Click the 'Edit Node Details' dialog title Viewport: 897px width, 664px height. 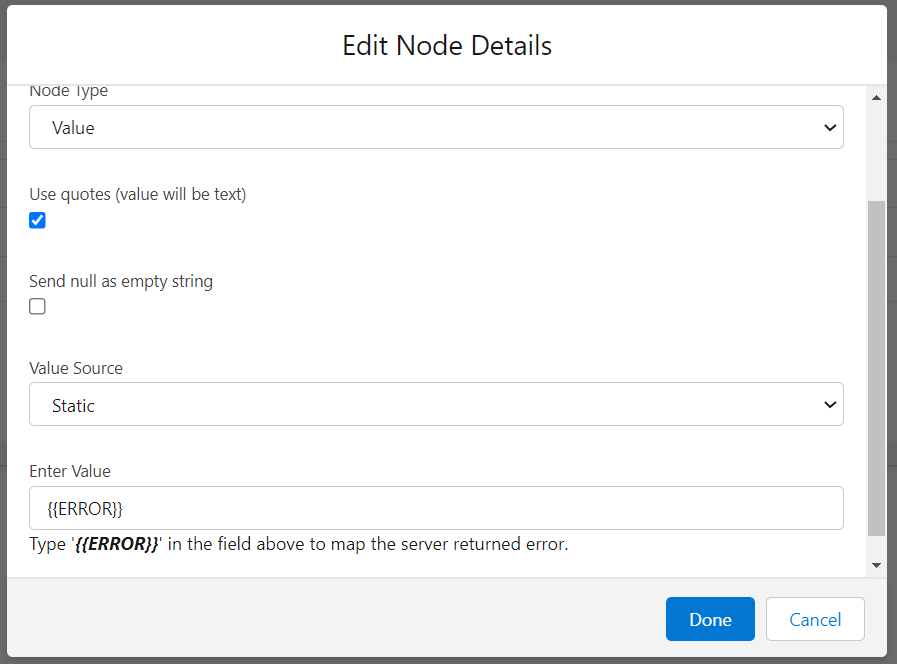coord(446,45)
